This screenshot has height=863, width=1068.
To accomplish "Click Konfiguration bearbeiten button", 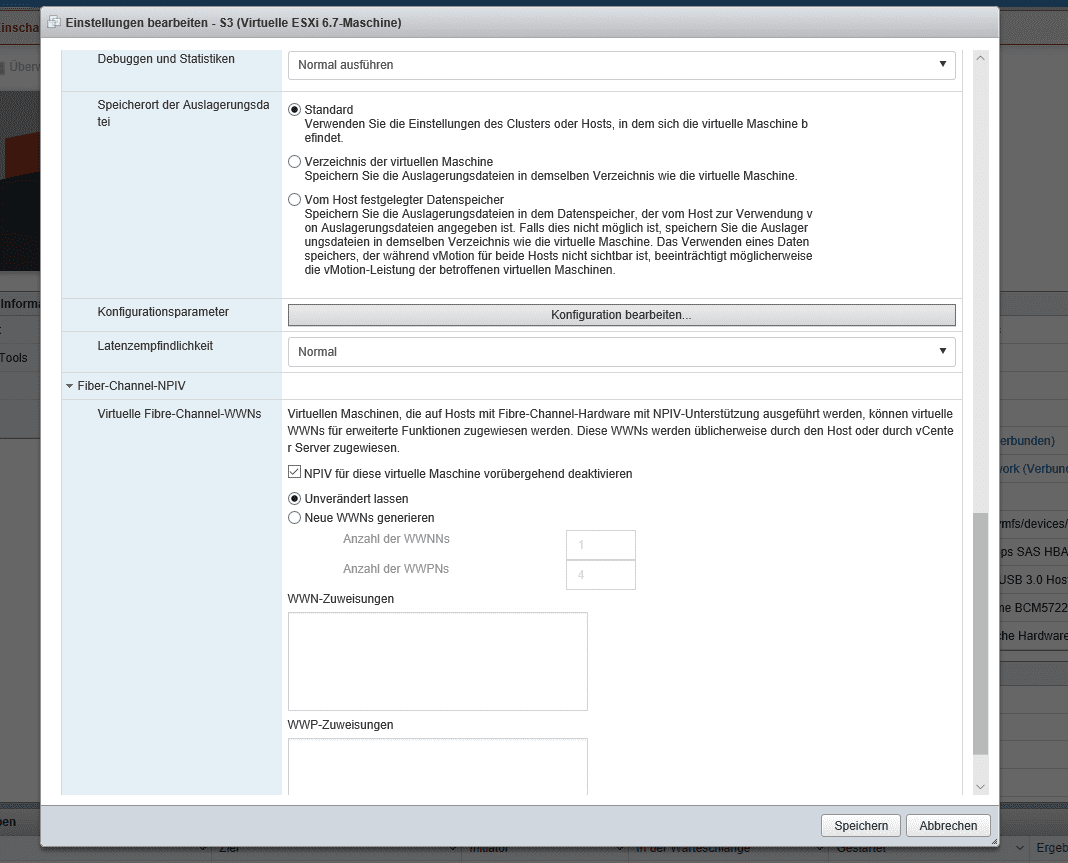I will (621, 315).
